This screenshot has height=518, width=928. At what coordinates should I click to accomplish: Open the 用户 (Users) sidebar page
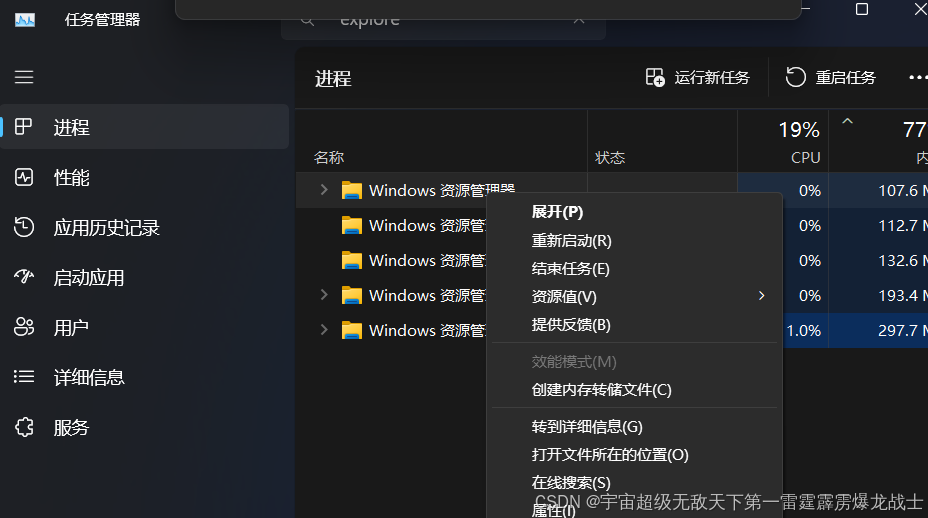tap(145, 327)
